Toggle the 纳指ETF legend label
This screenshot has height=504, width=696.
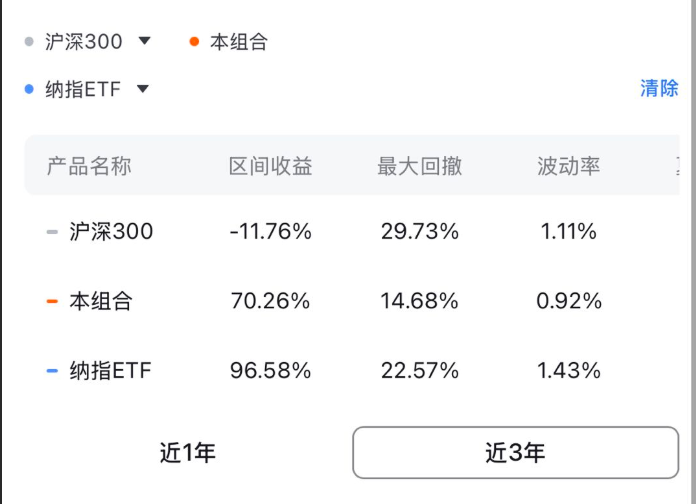coord(83,89)
